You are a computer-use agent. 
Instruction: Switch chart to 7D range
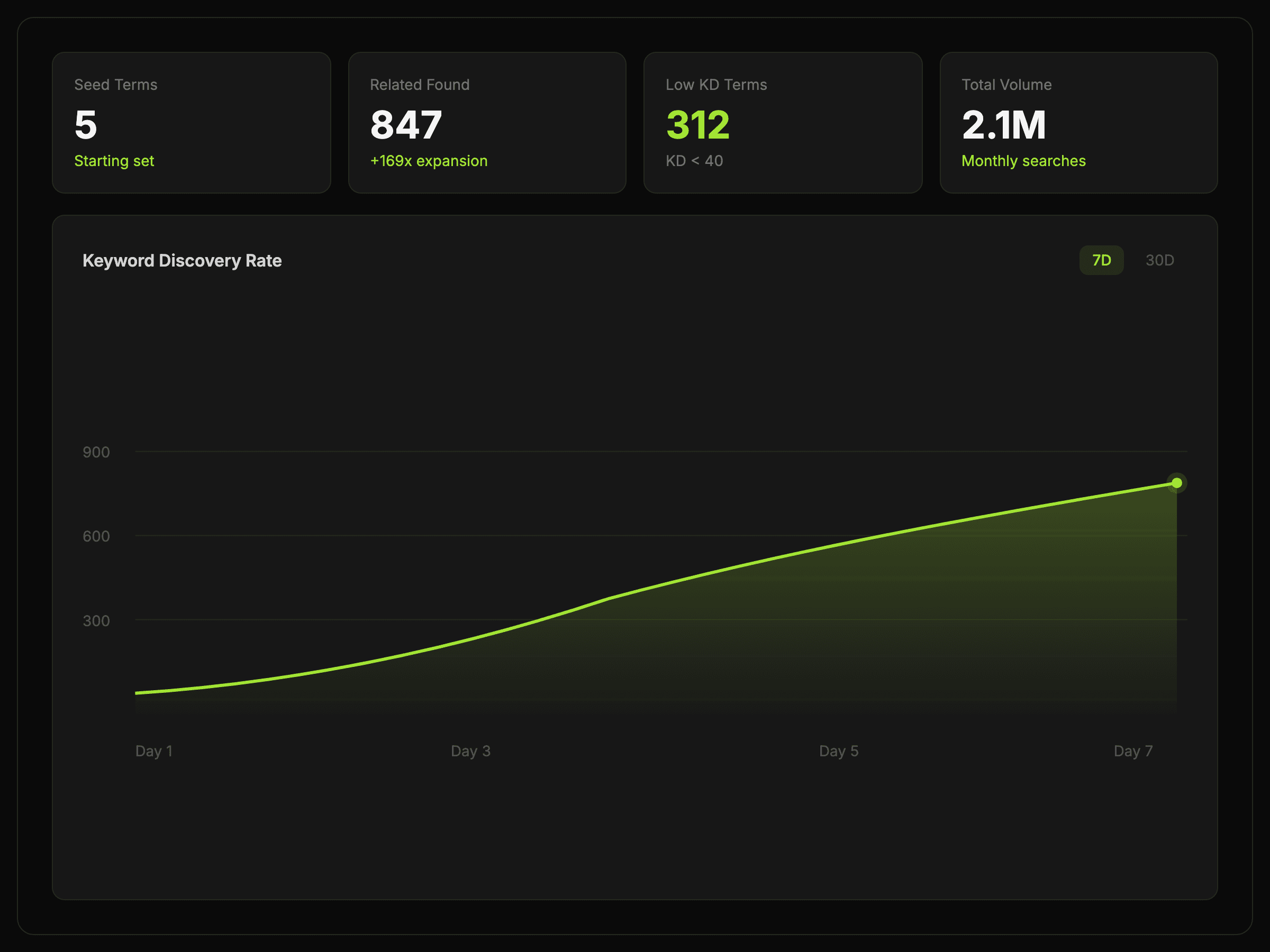(1101, 261)
